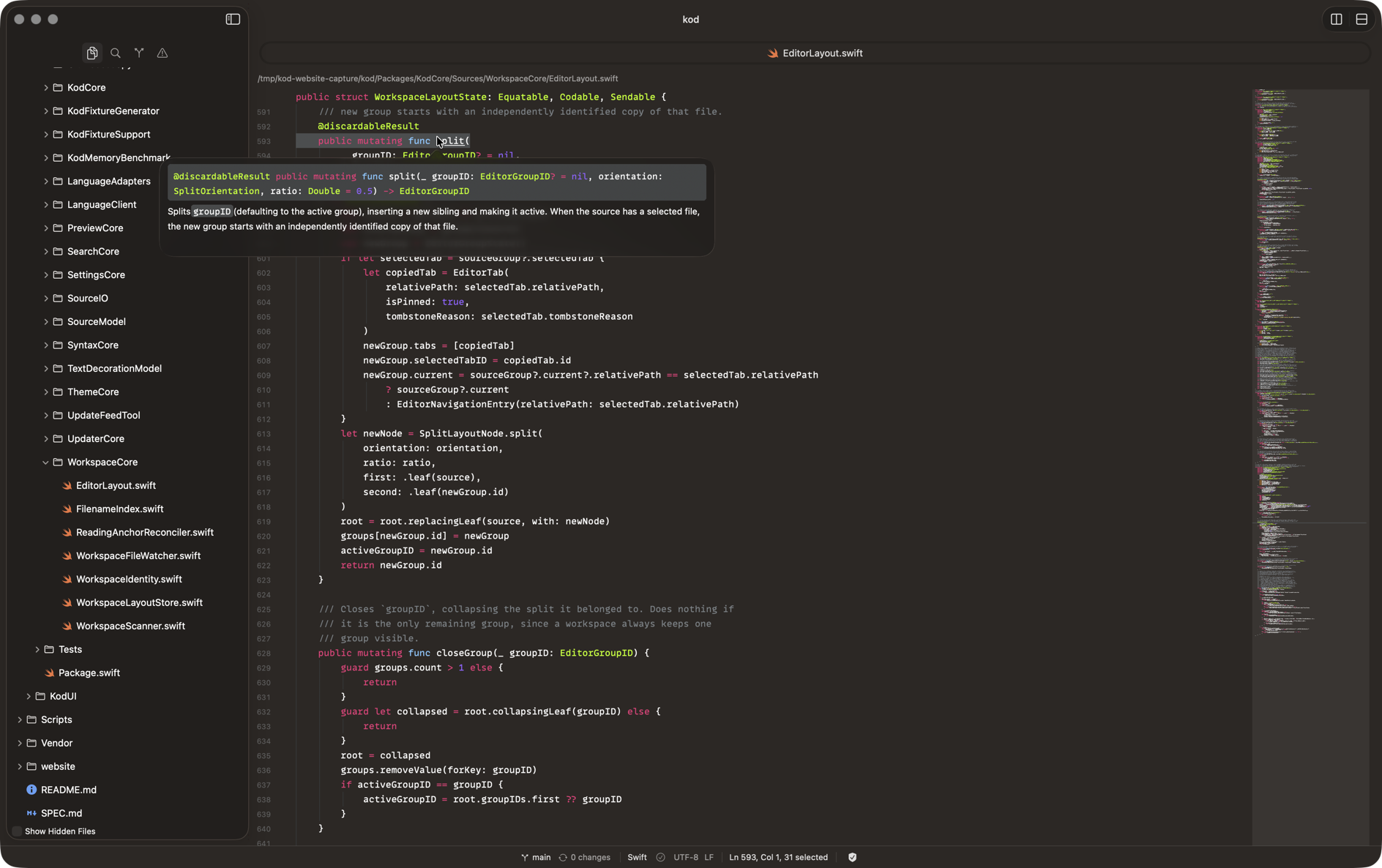The width and height of the screenshot is (1382, 868).
Task: Open ReadingAnchorReconciler.swift file
Action: [145, 532]
